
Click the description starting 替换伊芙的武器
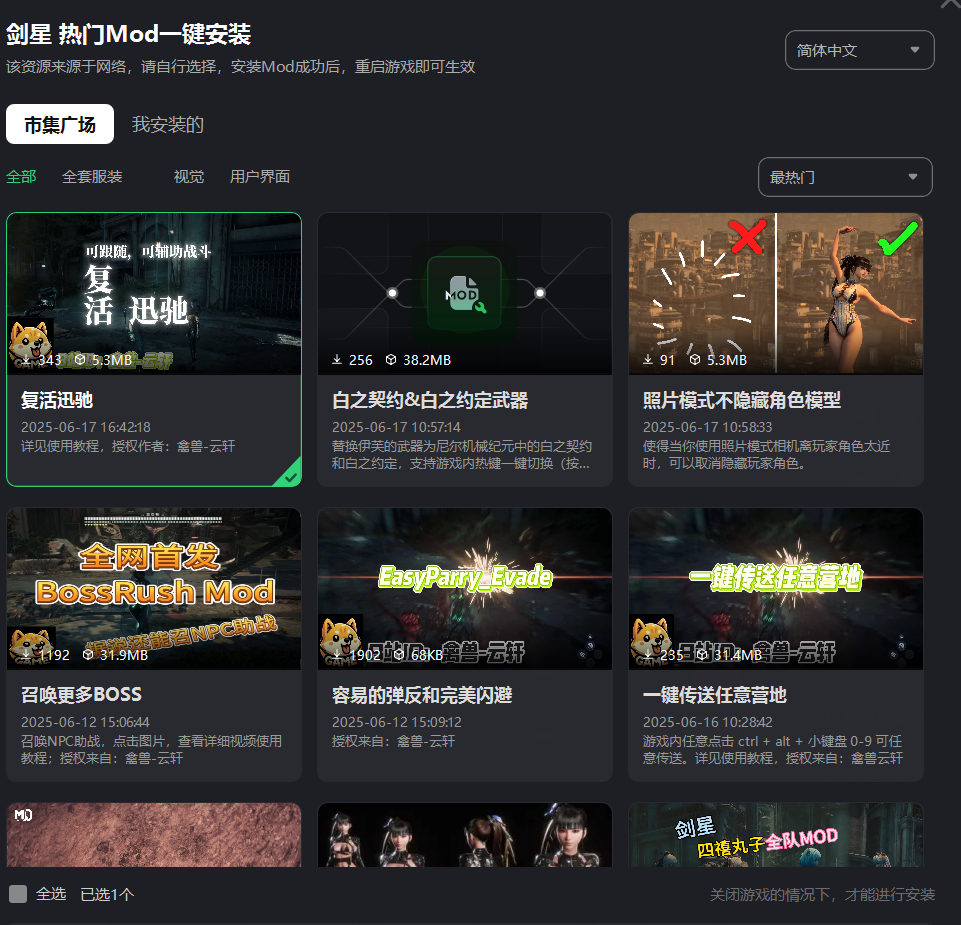point(462,454)
